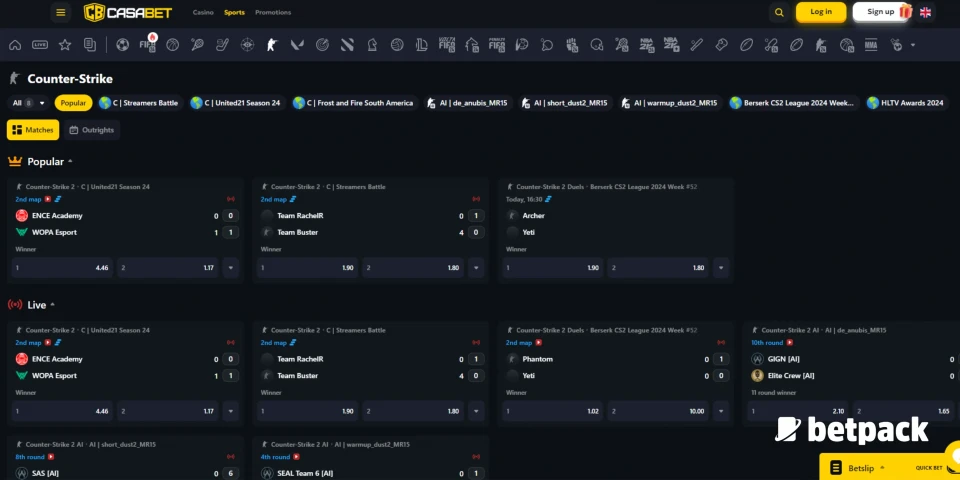Select the basketball sport icon
Viewport: 960px width, 480px height.
tap(172, 45)
